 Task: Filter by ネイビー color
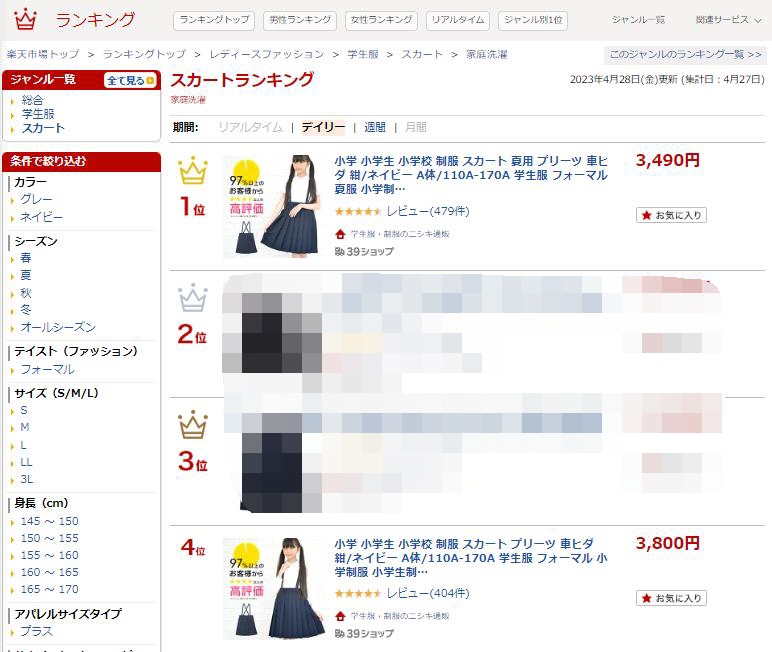click(41, 217)
